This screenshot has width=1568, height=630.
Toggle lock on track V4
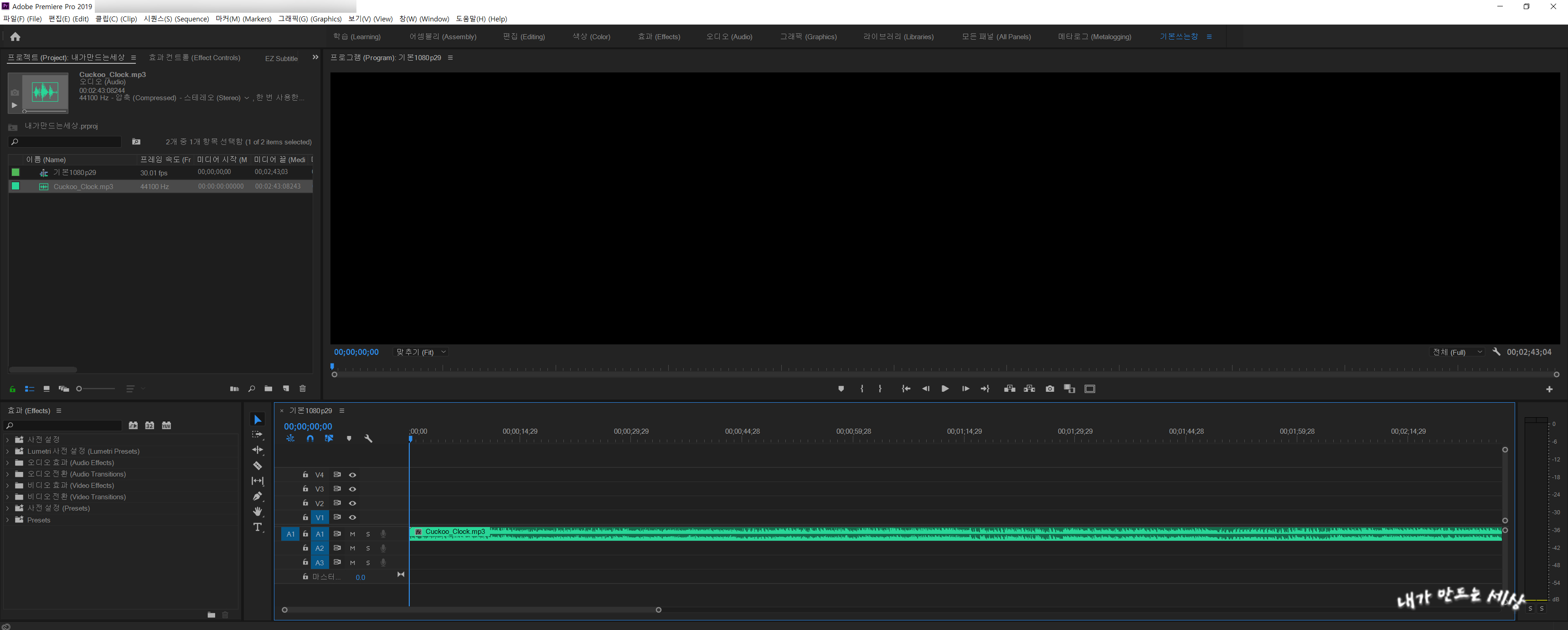coord(305,475)
